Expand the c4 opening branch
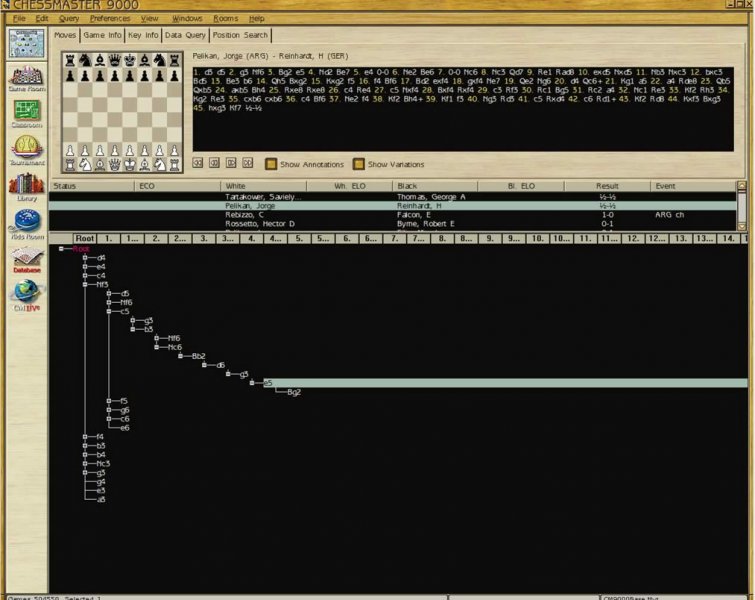755x600 pixels. pyautogui.click(x=85, y=276)
